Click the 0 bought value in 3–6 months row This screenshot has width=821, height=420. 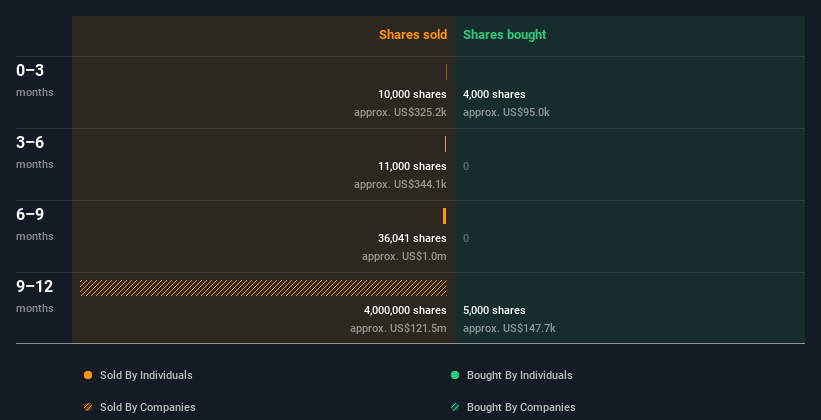pyautogui.click(x=466, y=167)
